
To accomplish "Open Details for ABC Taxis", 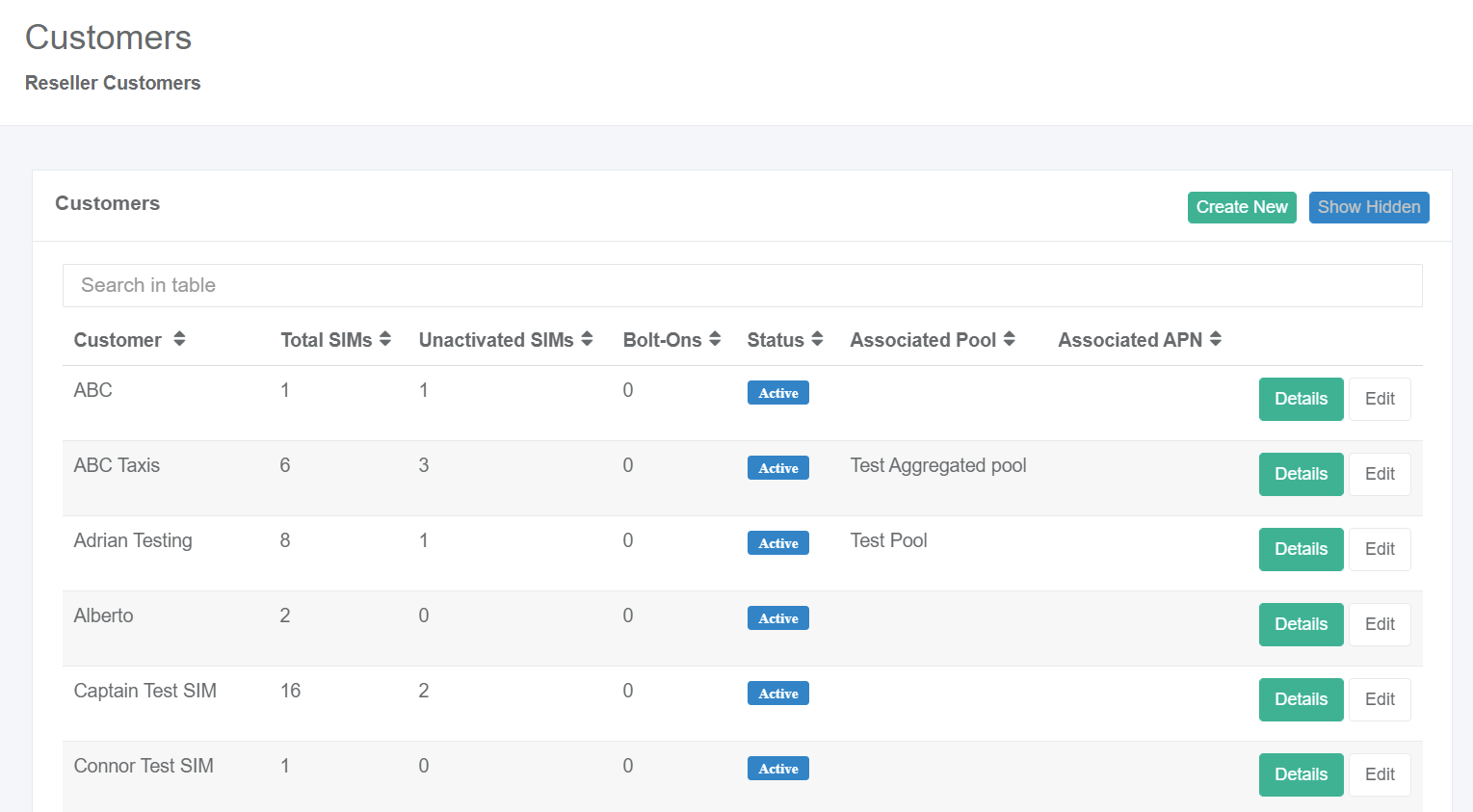I will pos(1301,474).
